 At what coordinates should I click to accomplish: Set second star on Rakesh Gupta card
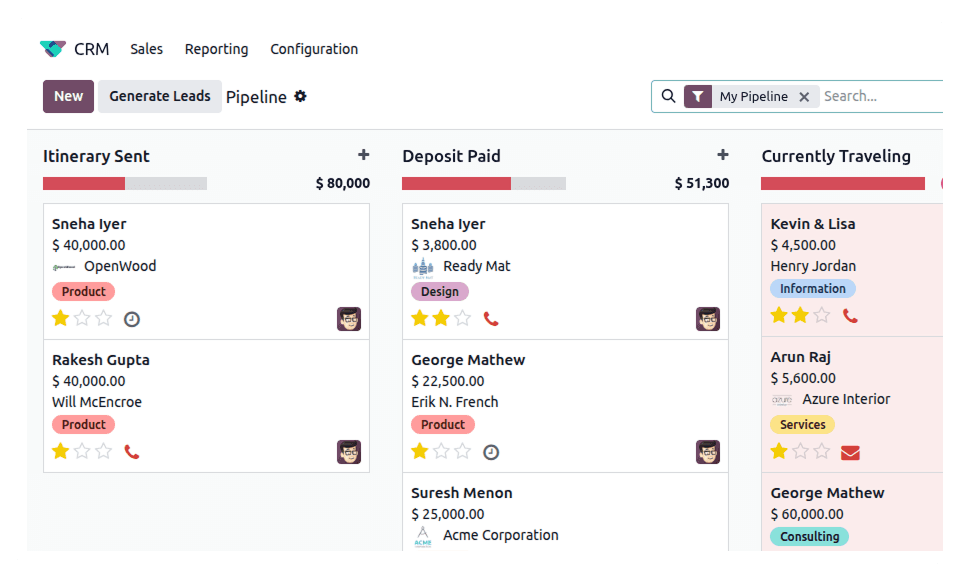coord(82,452)
